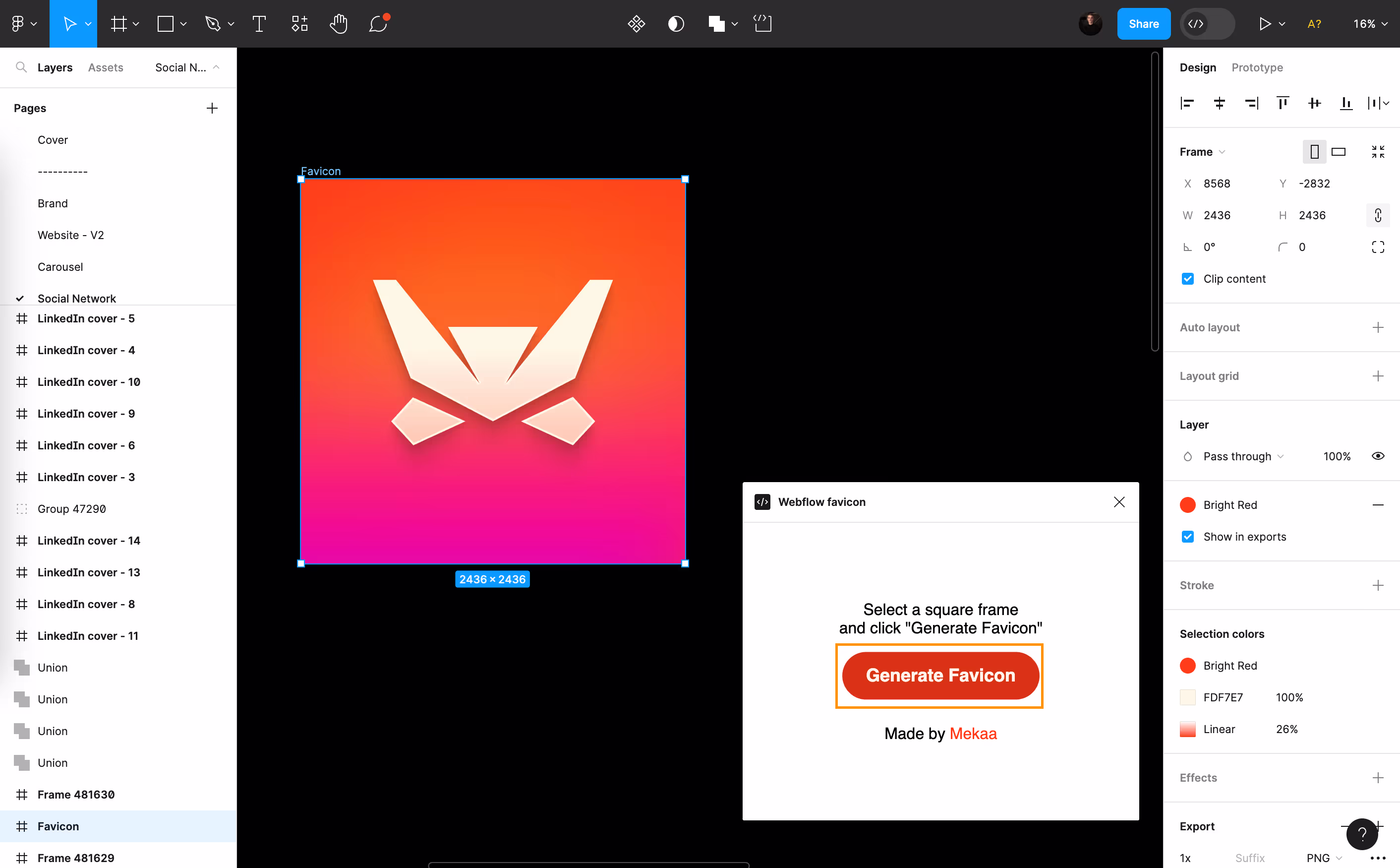Add a Stroke with plus

1378,585
